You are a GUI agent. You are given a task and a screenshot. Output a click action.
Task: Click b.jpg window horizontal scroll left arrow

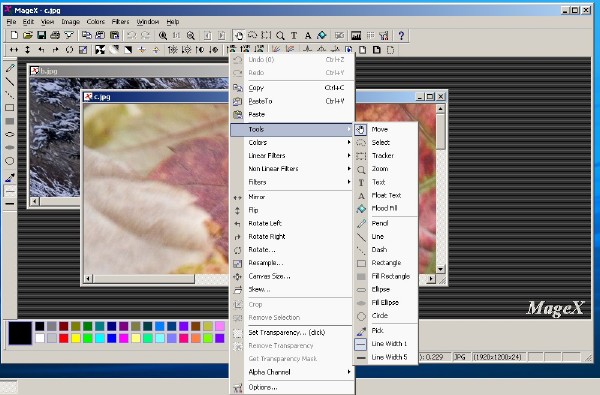click(x=34, y=201)
